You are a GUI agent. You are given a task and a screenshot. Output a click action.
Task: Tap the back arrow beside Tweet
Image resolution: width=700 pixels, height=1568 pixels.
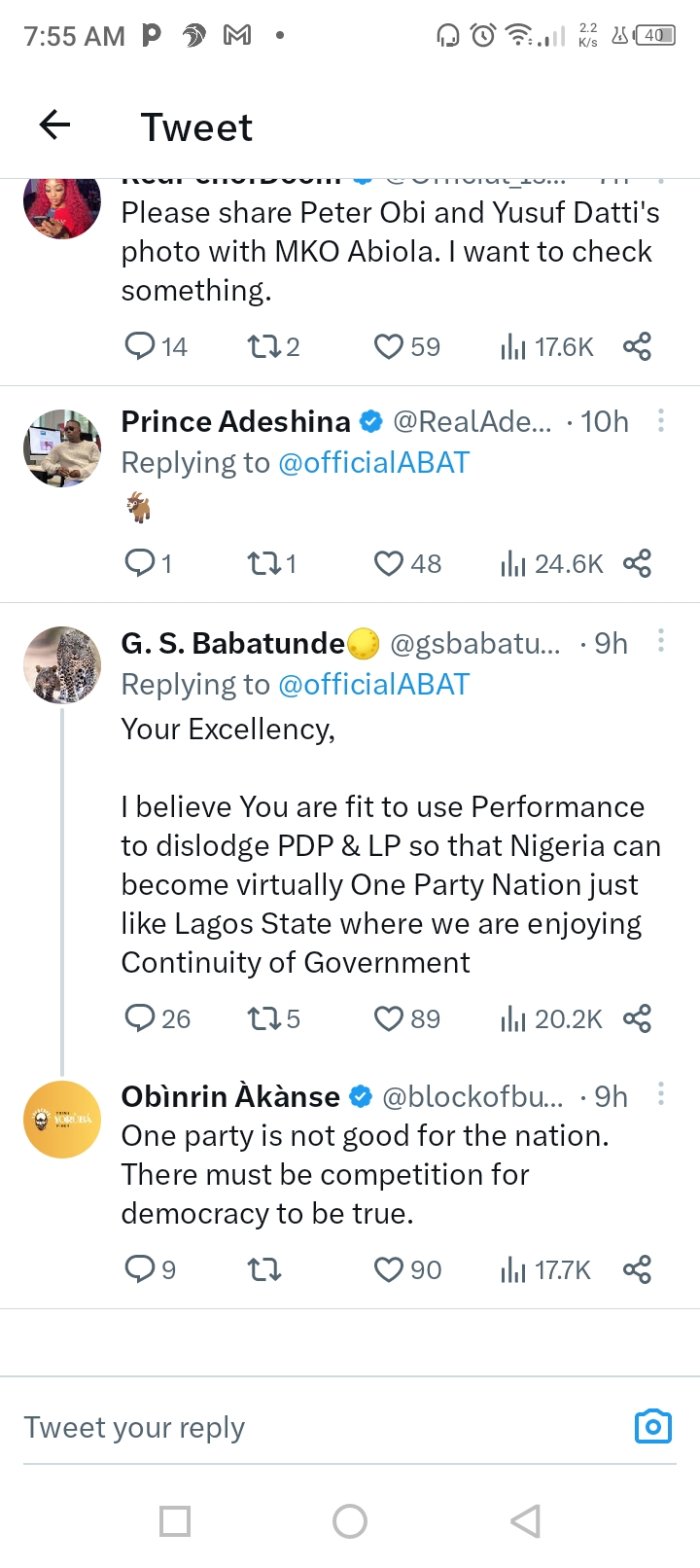pyautogui.click(x=55, y=125)
